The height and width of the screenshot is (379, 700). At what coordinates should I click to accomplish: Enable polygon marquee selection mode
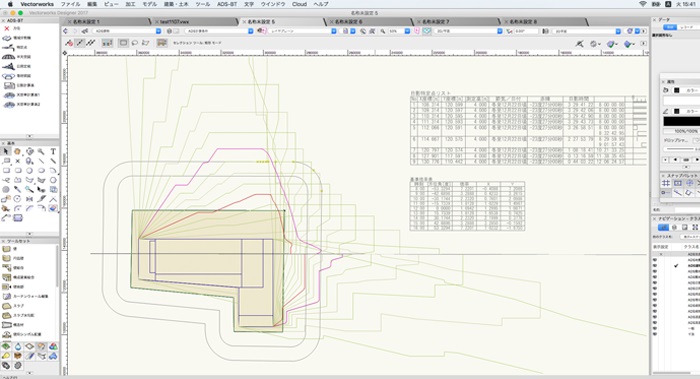click(146, 43)
